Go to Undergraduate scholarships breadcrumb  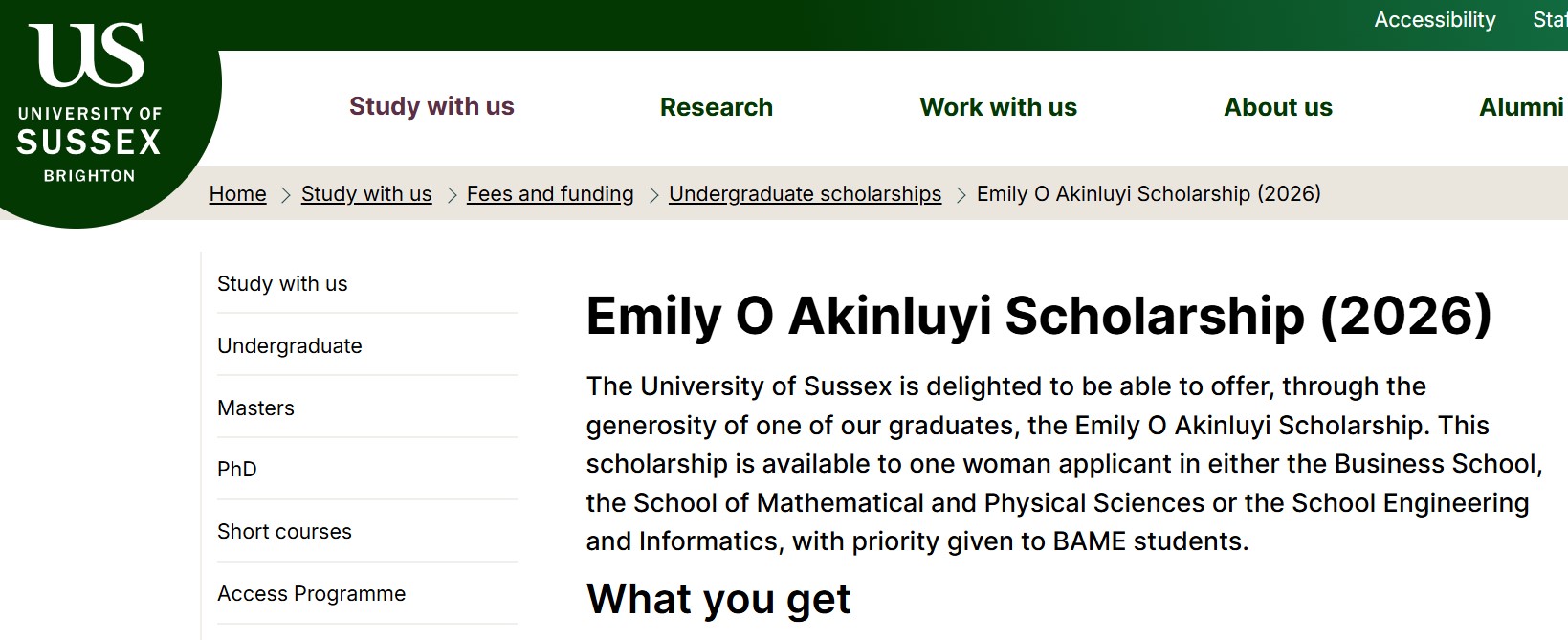click(x=806, y=194)
